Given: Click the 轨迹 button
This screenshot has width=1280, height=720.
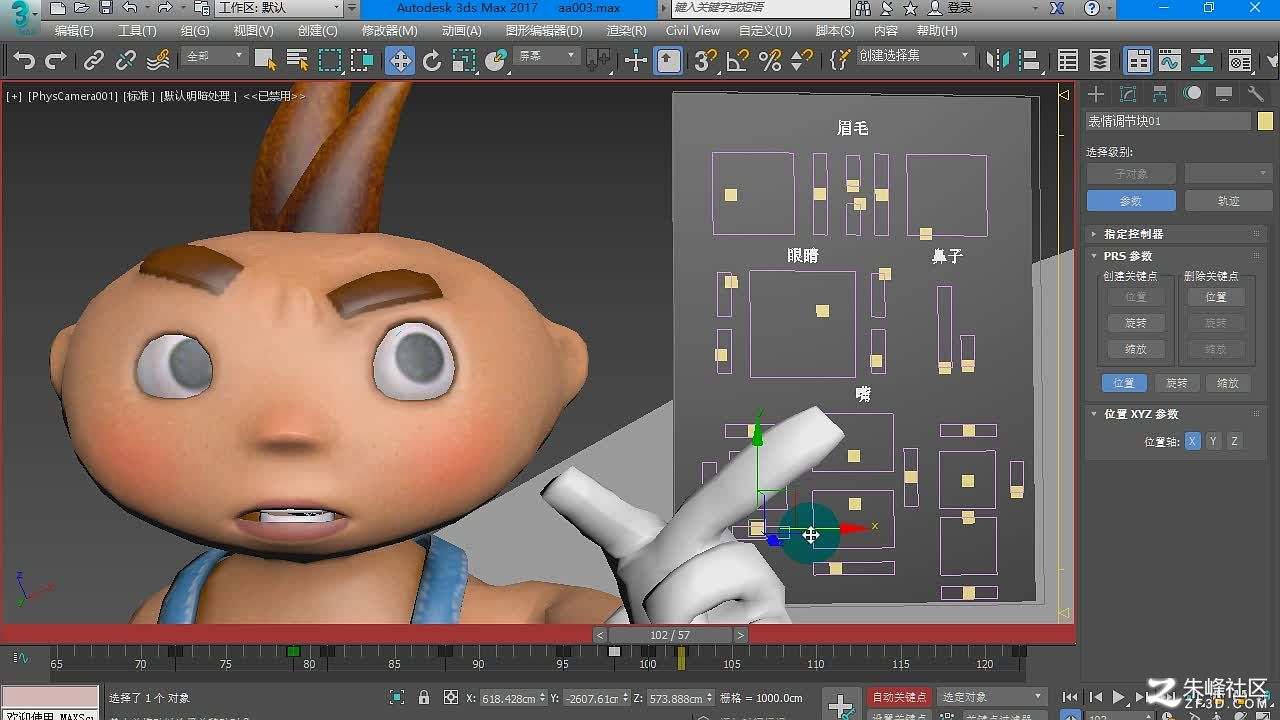Looking at the screenshot, I should click(x=1228, y=201).
